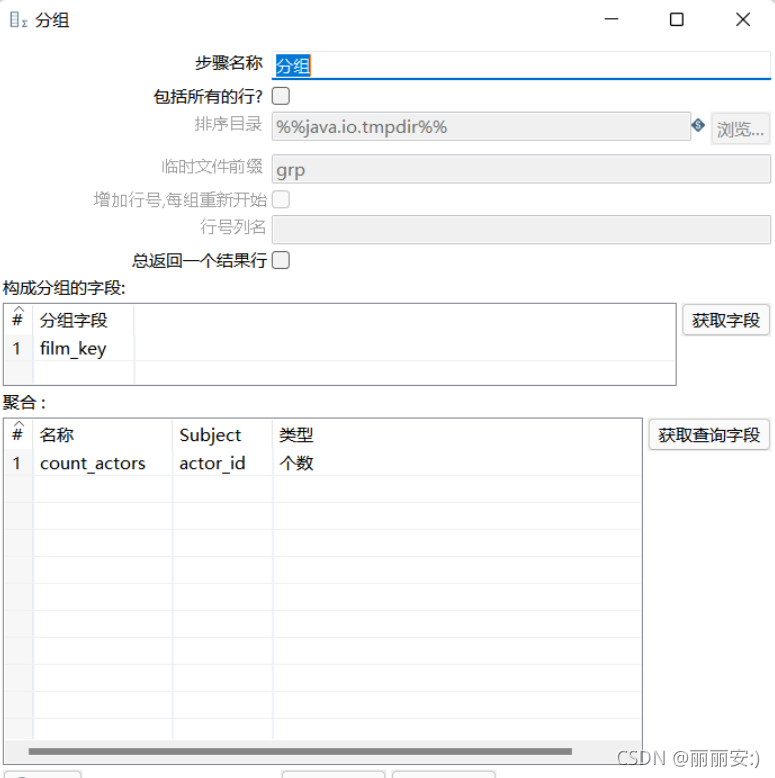Click row number 1 in the aggregates table
Viewport: 775px width, 778px height.
[x=18, y=463]
